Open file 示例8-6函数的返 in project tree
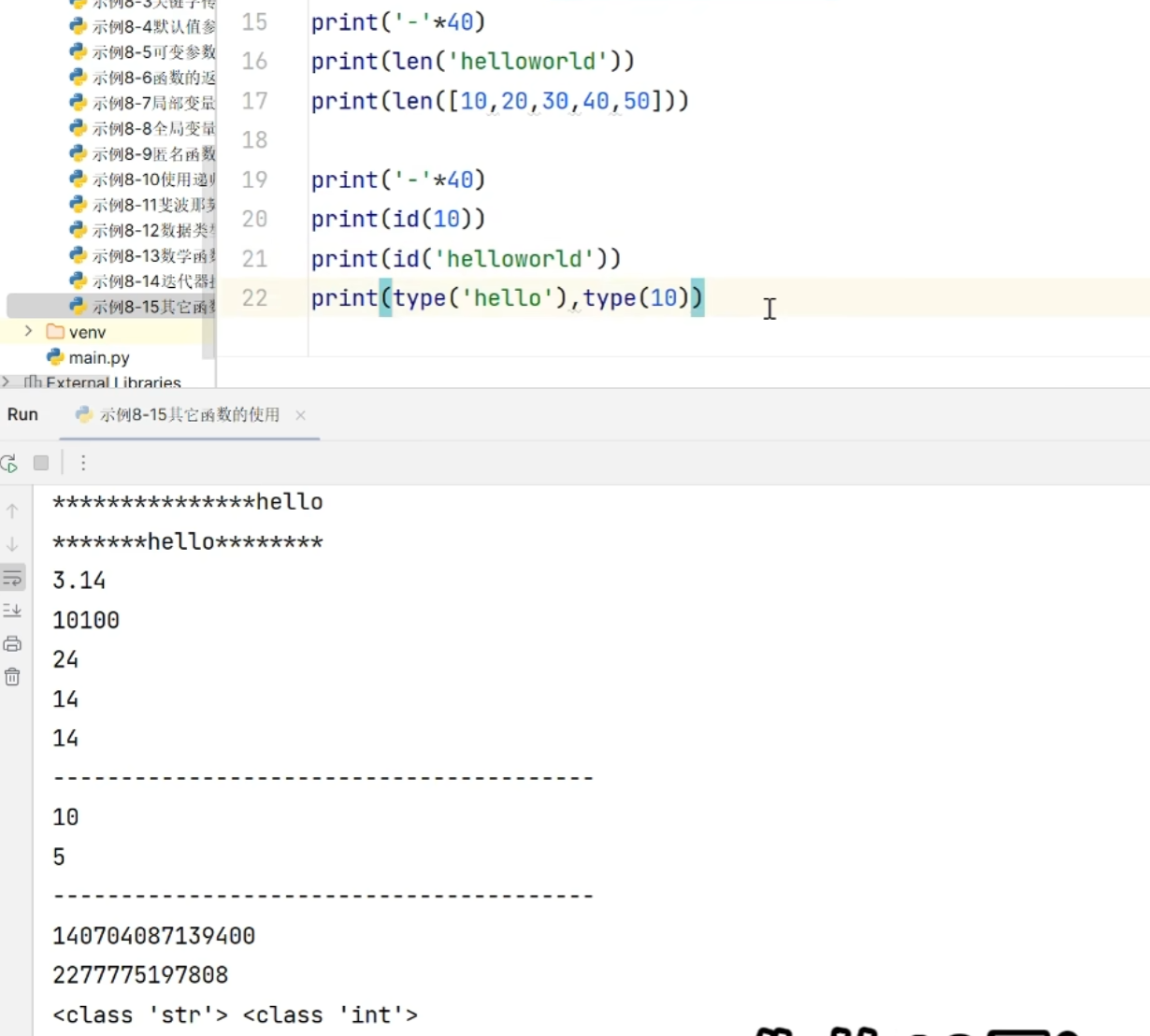1150x1036 pixels. click(143, 78)
